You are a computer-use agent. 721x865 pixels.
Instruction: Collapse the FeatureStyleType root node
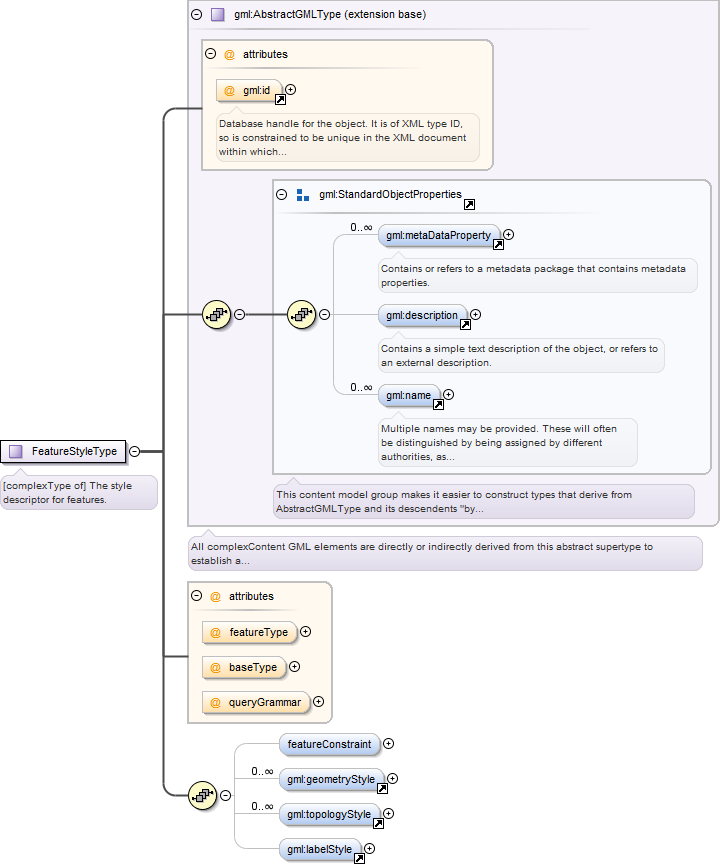135,451
